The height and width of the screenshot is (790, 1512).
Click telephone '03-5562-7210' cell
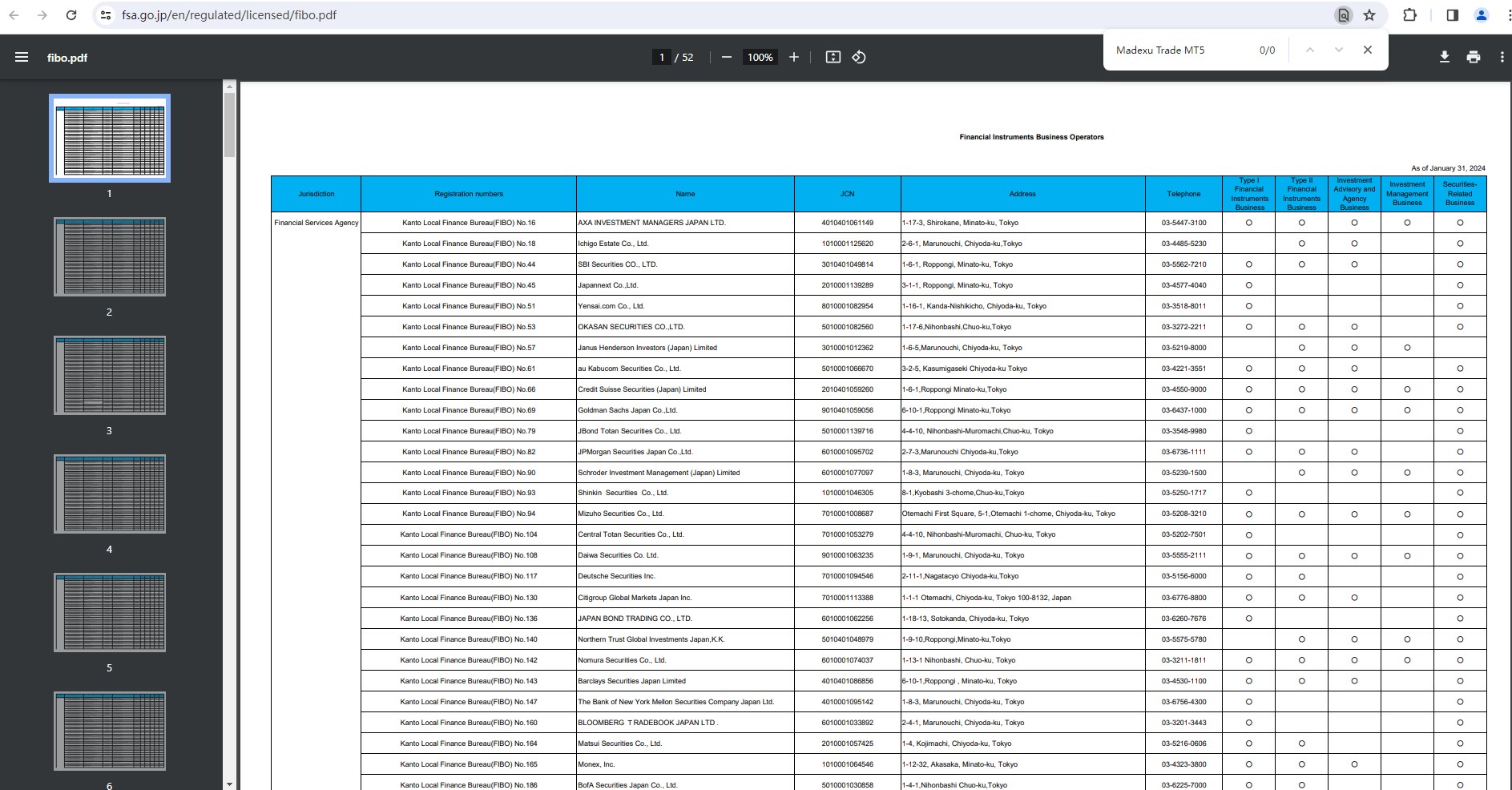tap(1183, 264)
